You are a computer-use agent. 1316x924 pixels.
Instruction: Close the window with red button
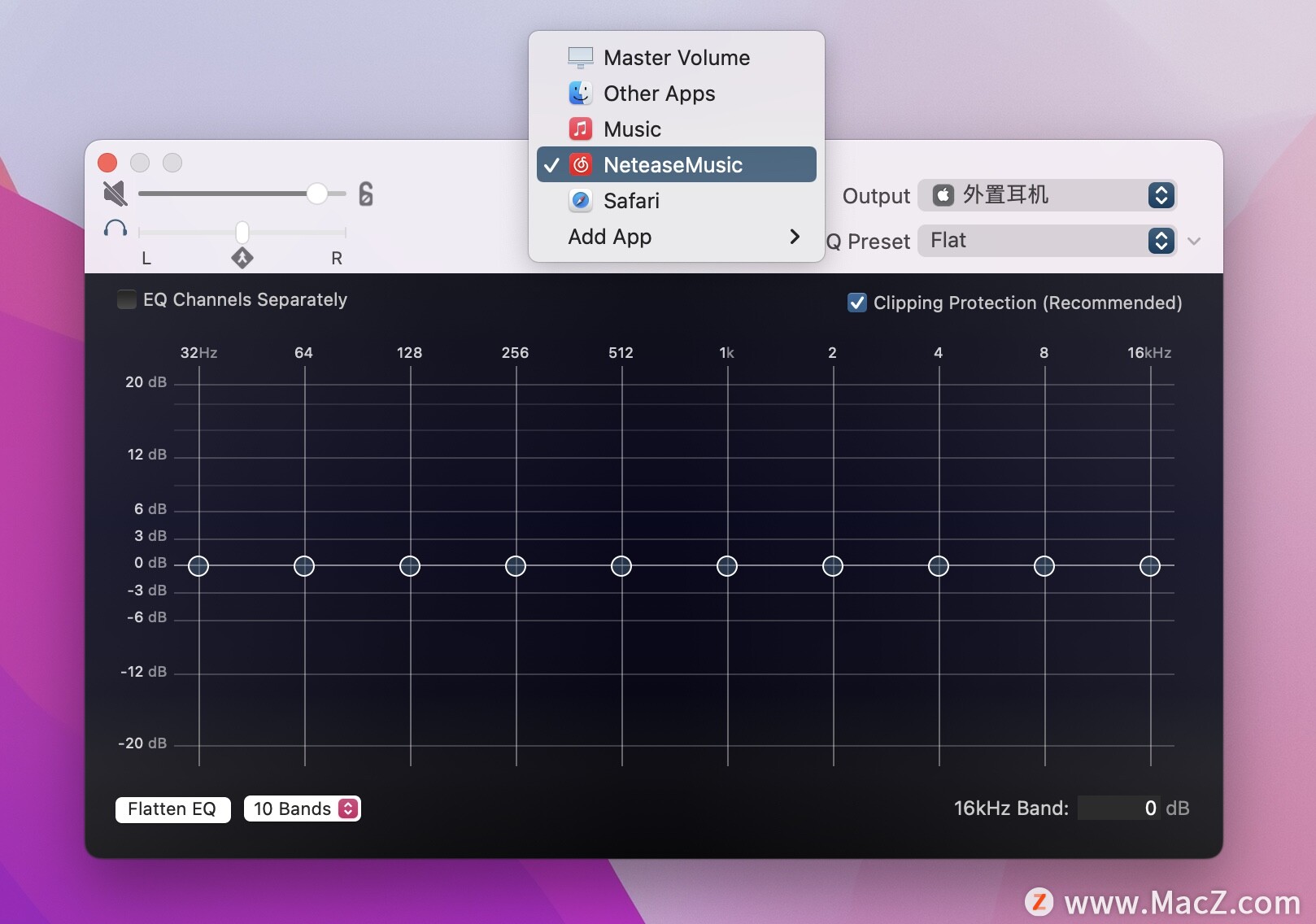coord(107,163)
